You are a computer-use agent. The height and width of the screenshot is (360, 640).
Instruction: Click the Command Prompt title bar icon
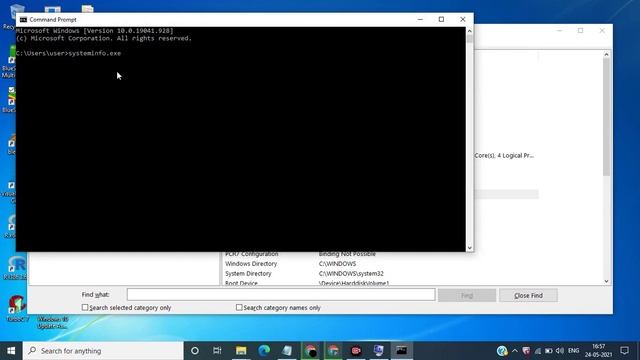coord(23,20)
